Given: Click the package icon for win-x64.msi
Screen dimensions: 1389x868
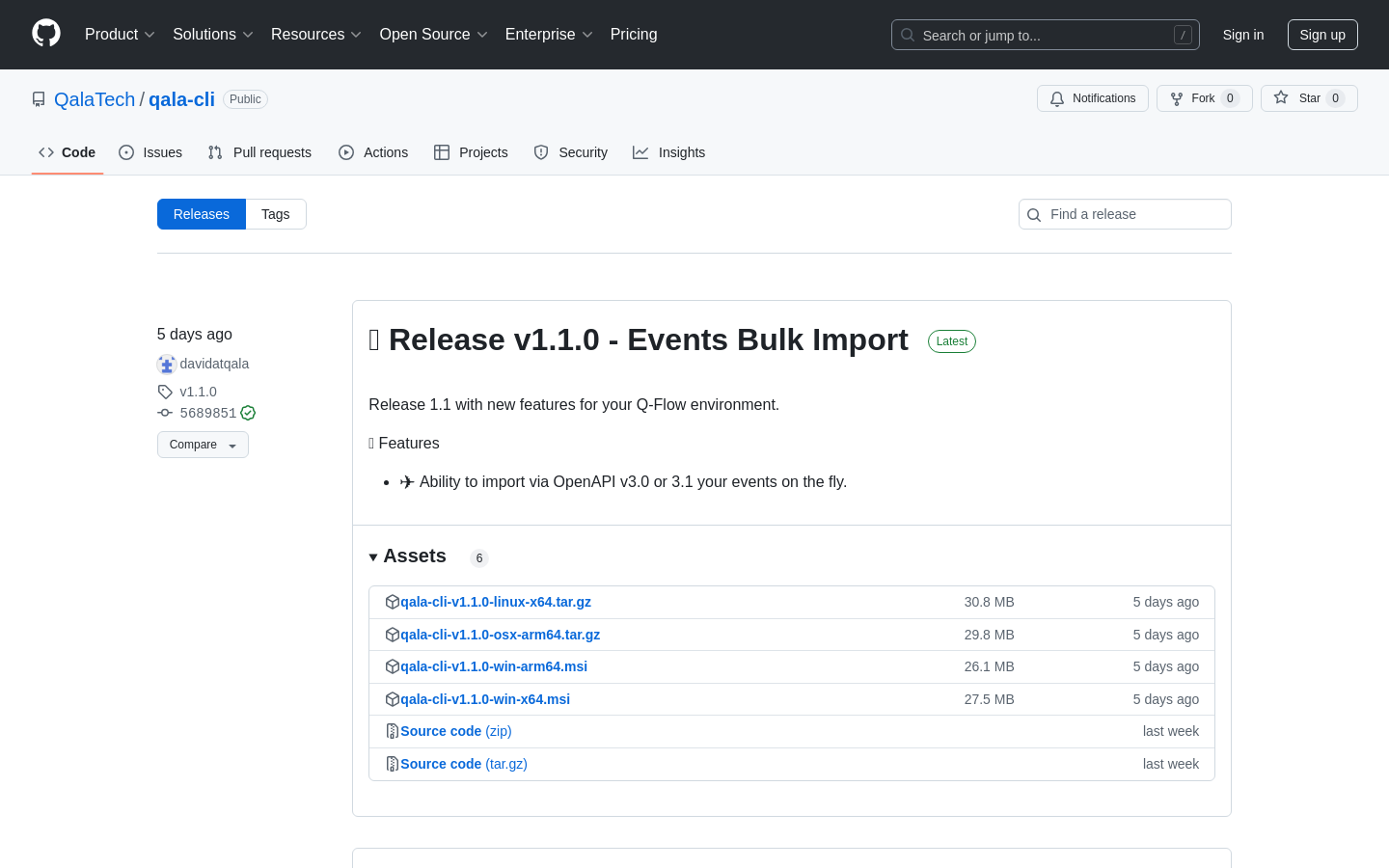Looking at the screenshot, I should coord(393,699).
